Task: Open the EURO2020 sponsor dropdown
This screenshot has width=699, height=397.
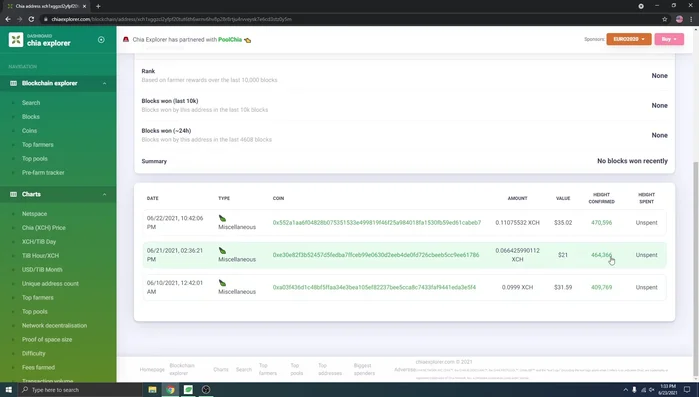Action: pos(629,39)
